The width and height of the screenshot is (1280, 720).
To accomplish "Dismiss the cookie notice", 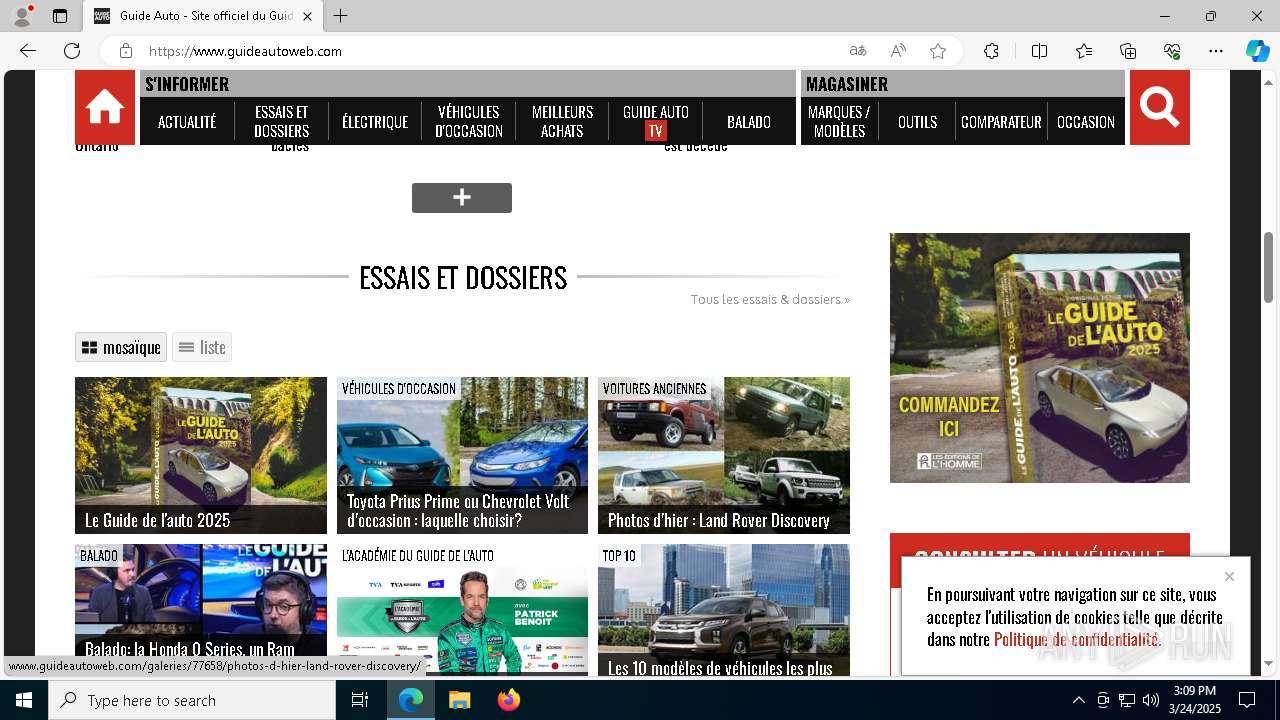I will coord(1229,576).
